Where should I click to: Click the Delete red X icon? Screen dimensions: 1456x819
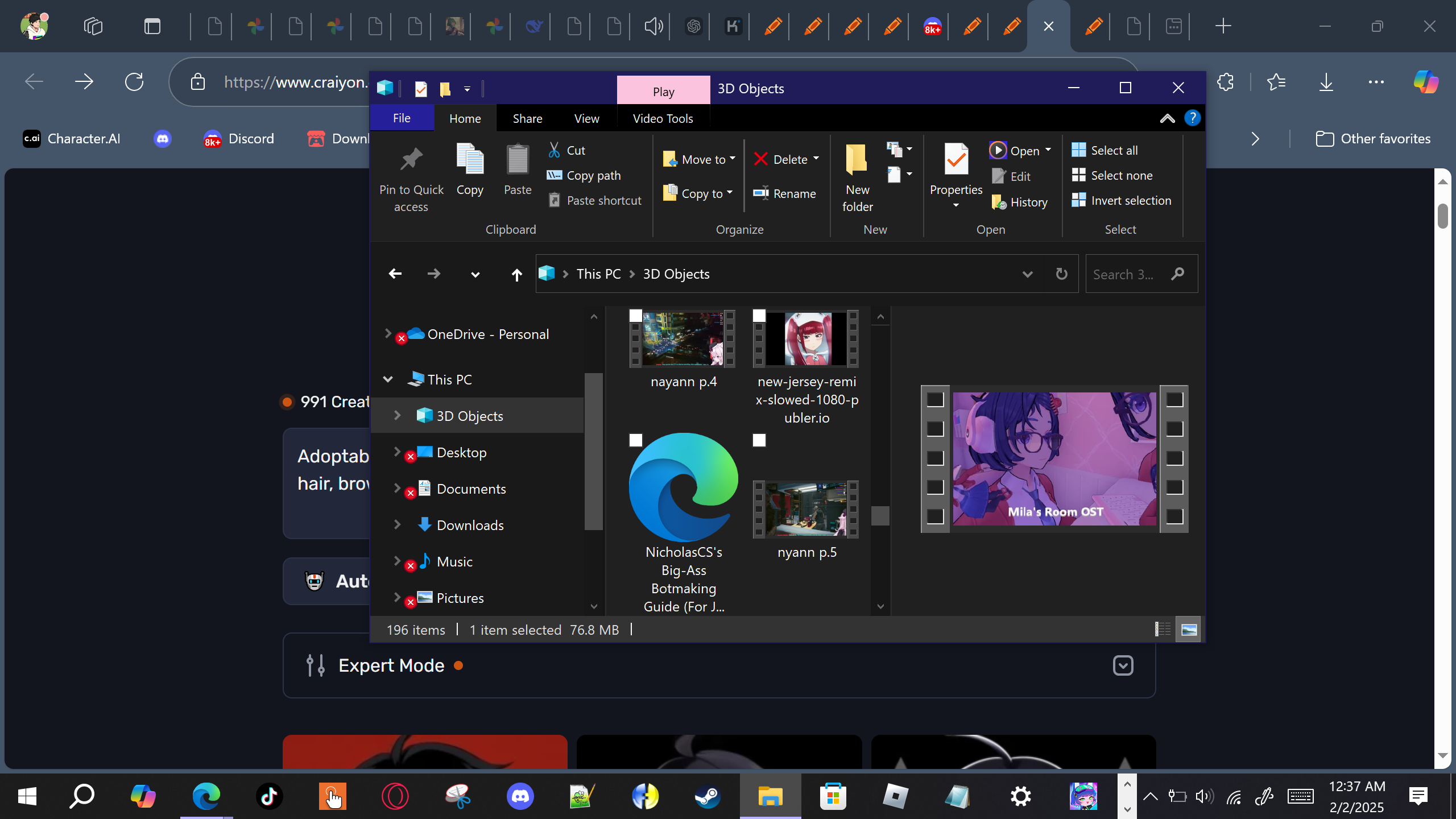click(760, 159)
